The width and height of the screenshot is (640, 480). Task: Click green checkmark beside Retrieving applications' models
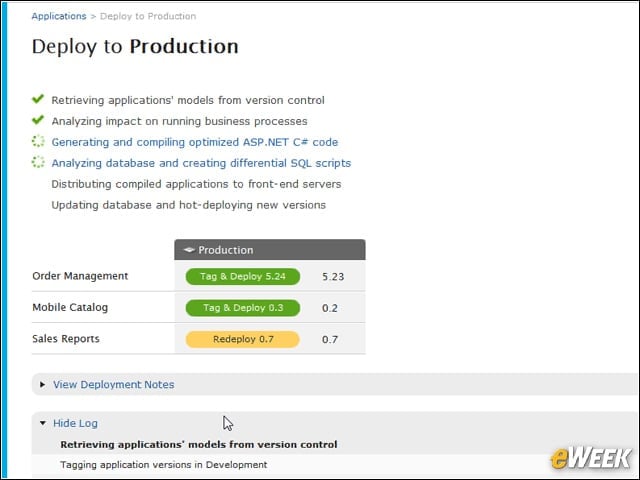(38, 99)
